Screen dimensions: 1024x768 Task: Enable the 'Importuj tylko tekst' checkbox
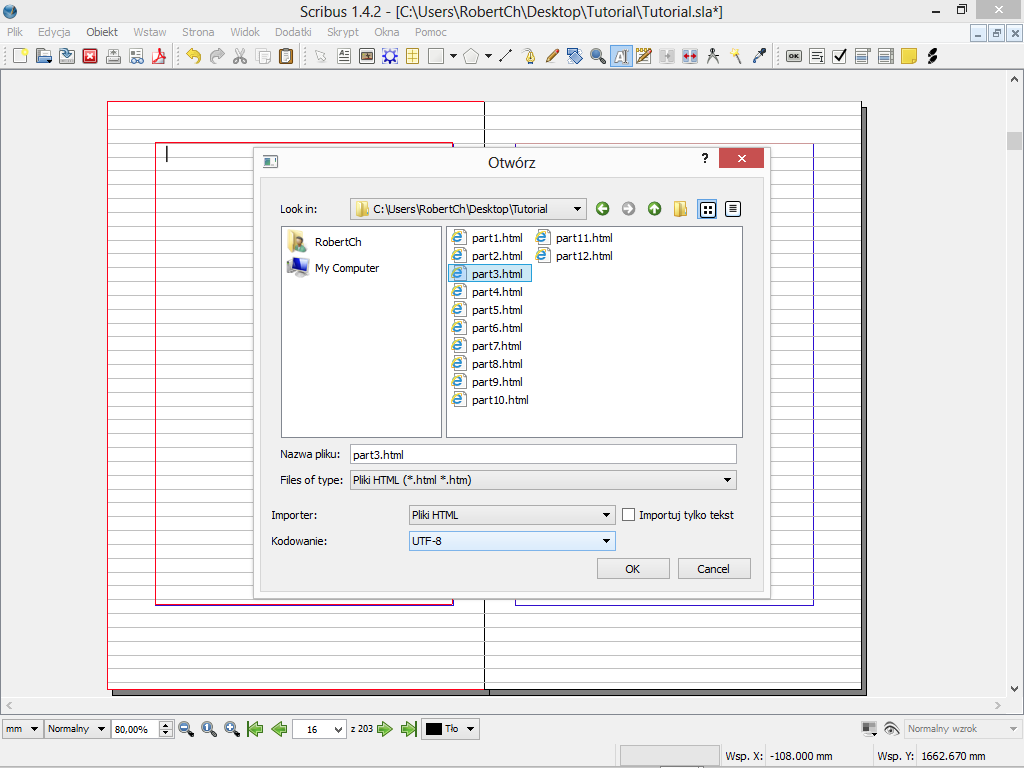coord(629,515)
